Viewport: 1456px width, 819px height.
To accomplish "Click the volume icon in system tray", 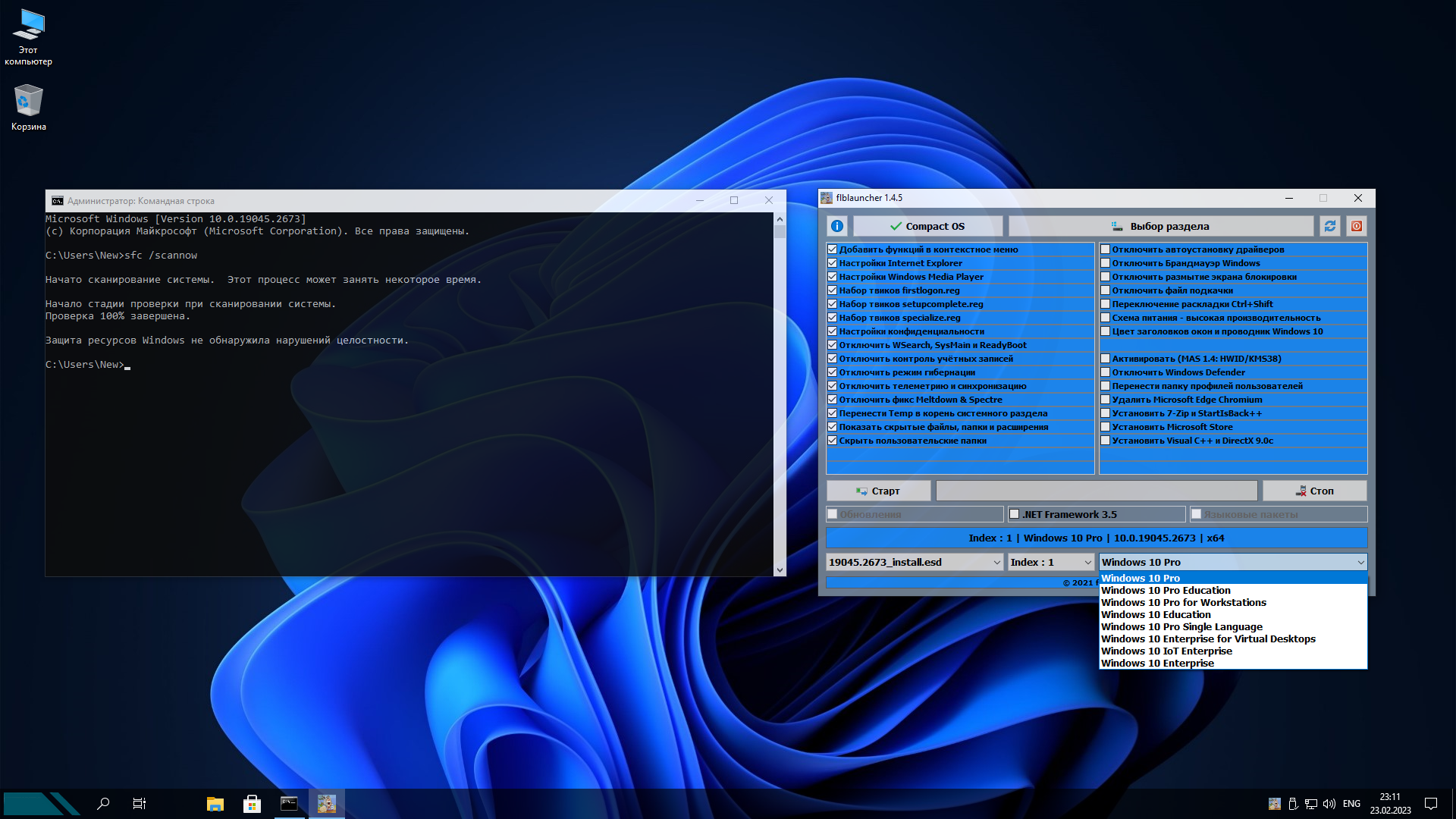I will click(1329, 804).
